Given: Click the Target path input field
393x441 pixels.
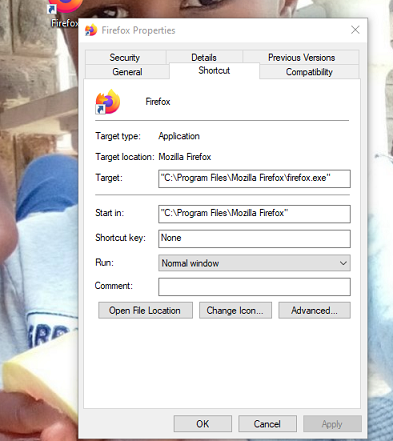Looking at the screenshot, I should click(x=254, y=179).
